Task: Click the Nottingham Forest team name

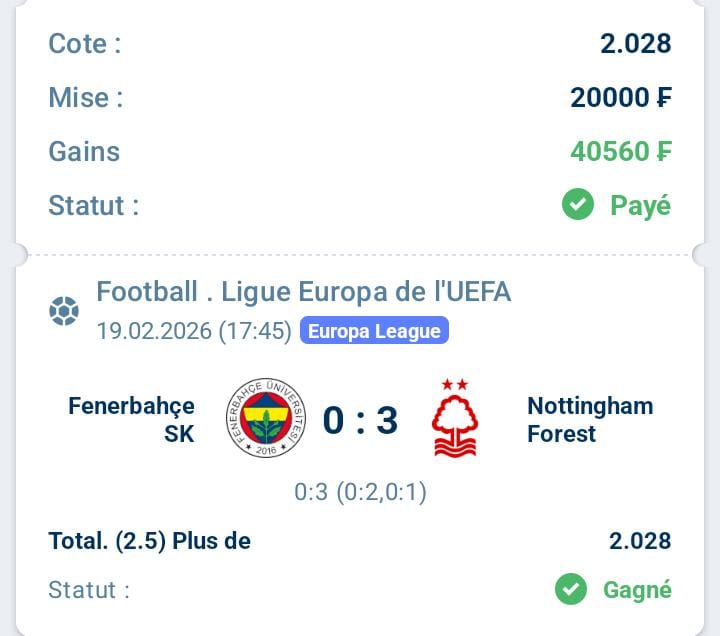Action: (590, 419)
